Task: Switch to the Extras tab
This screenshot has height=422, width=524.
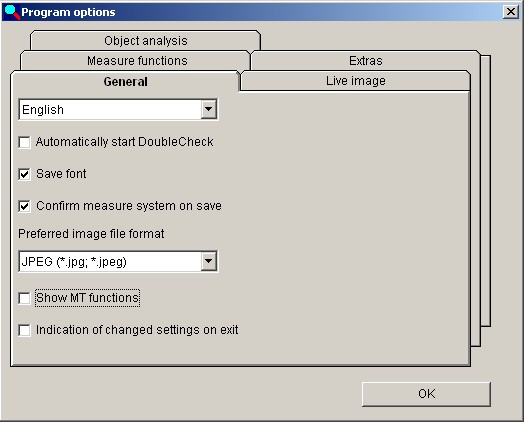Action: (366, 61)
